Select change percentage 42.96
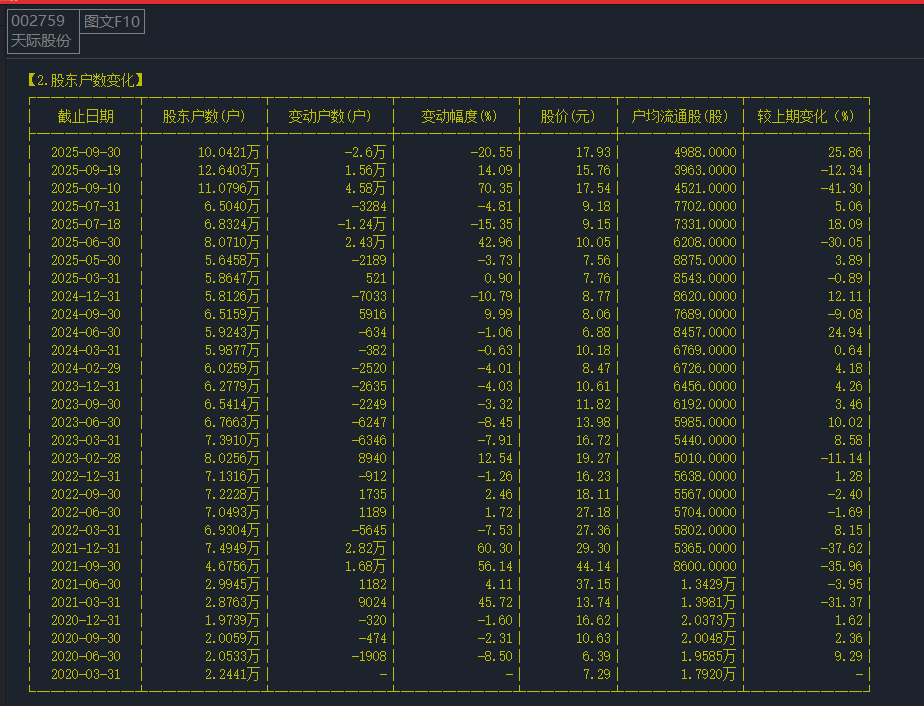The height and width of the screenshot is (706, 924). 495,242
